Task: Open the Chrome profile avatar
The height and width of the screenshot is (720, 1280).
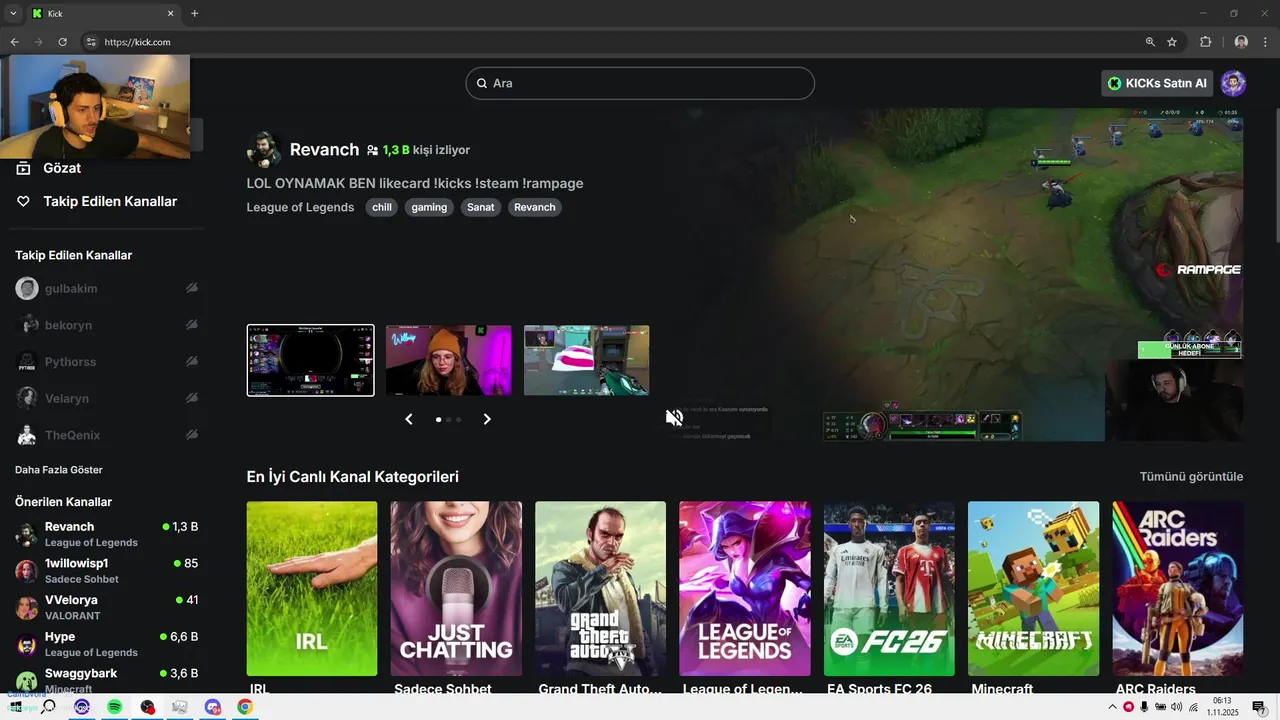Action: [x=1241, y=42]
